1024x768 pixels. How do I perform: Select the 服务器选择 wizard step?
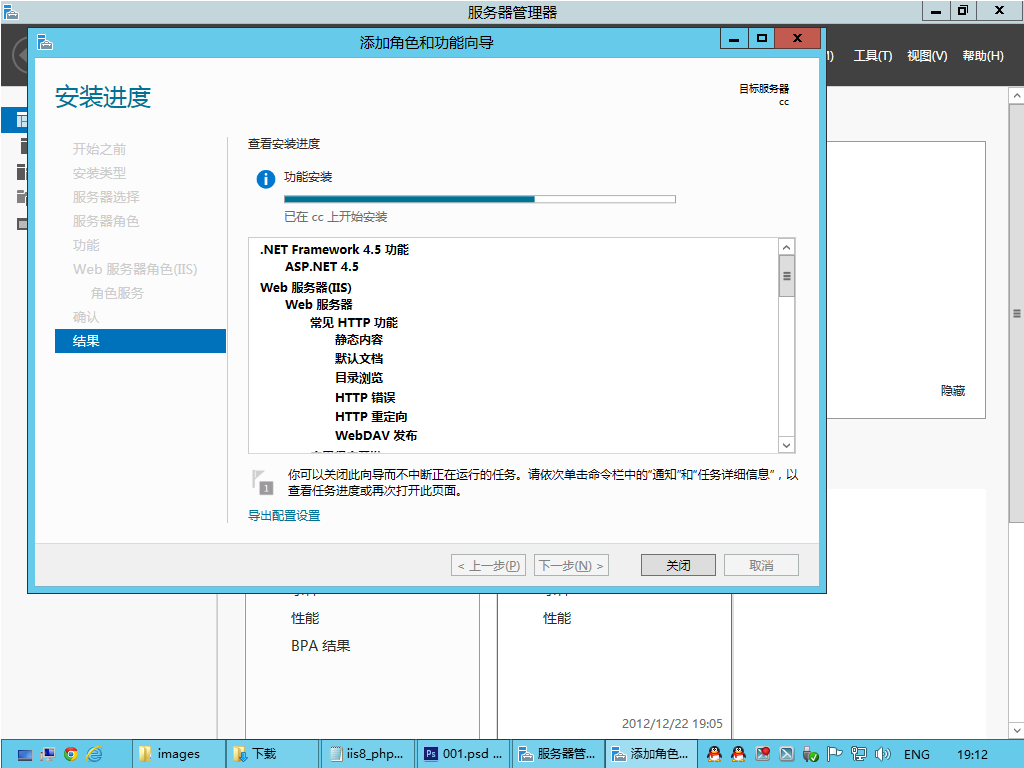coord(106,197)
